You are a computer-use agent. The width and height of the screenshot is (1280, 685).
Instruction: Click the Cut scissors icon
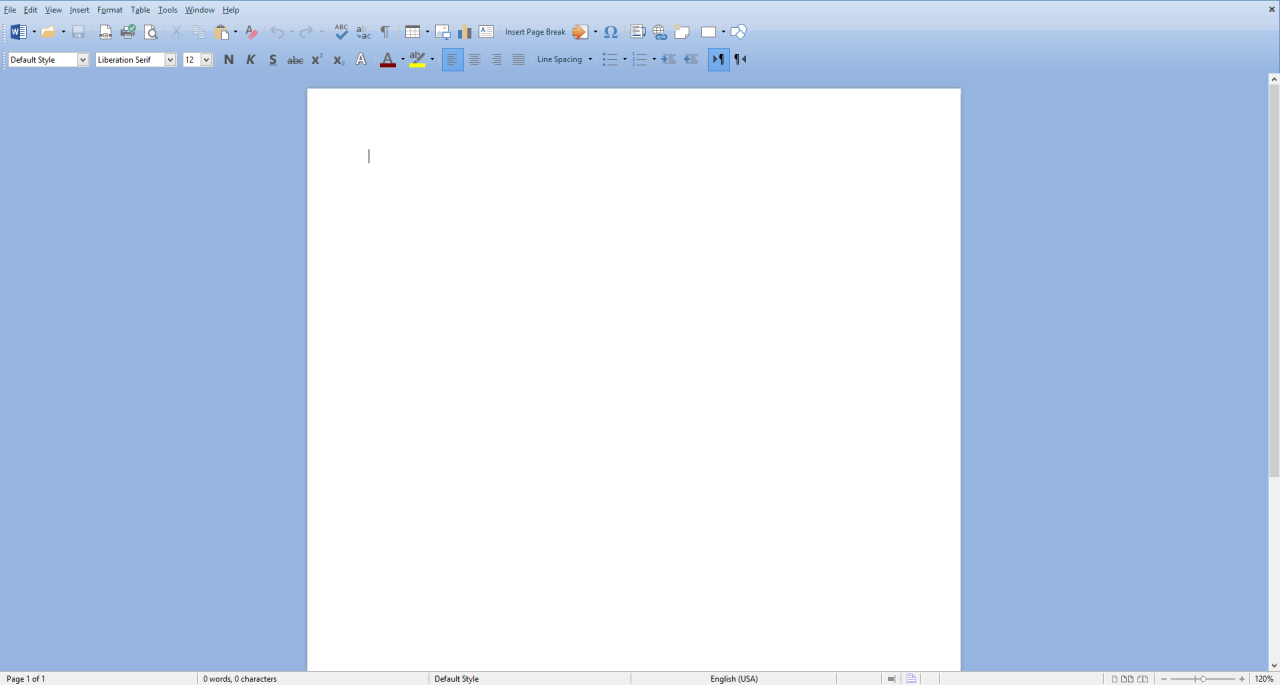(x=177, y=32)
